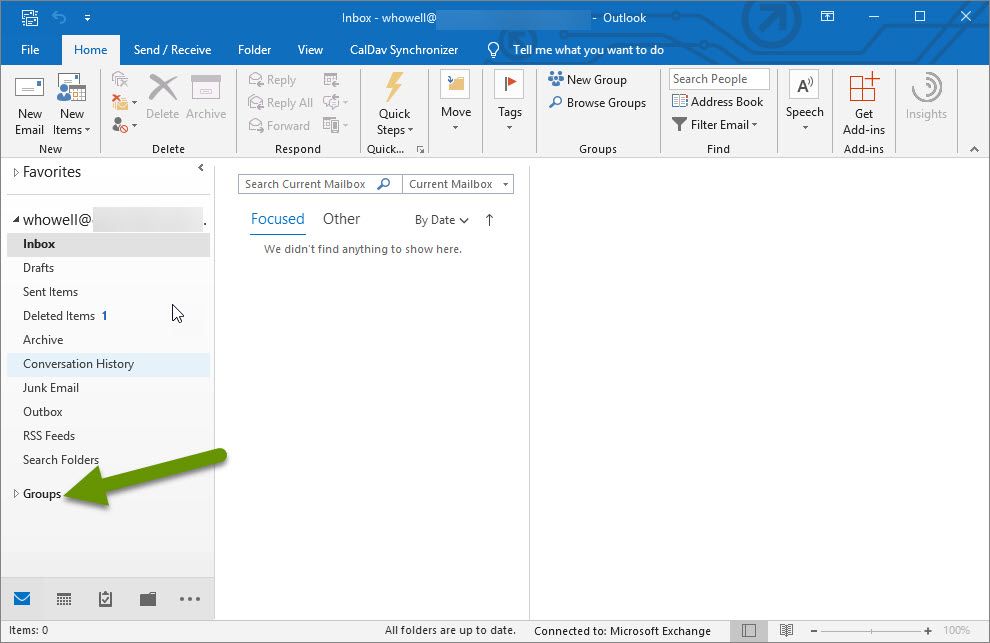This screenshot has width=990, height=643.
Task: Toggle sort order arrow next to By Date
Action: coord(489,220)
